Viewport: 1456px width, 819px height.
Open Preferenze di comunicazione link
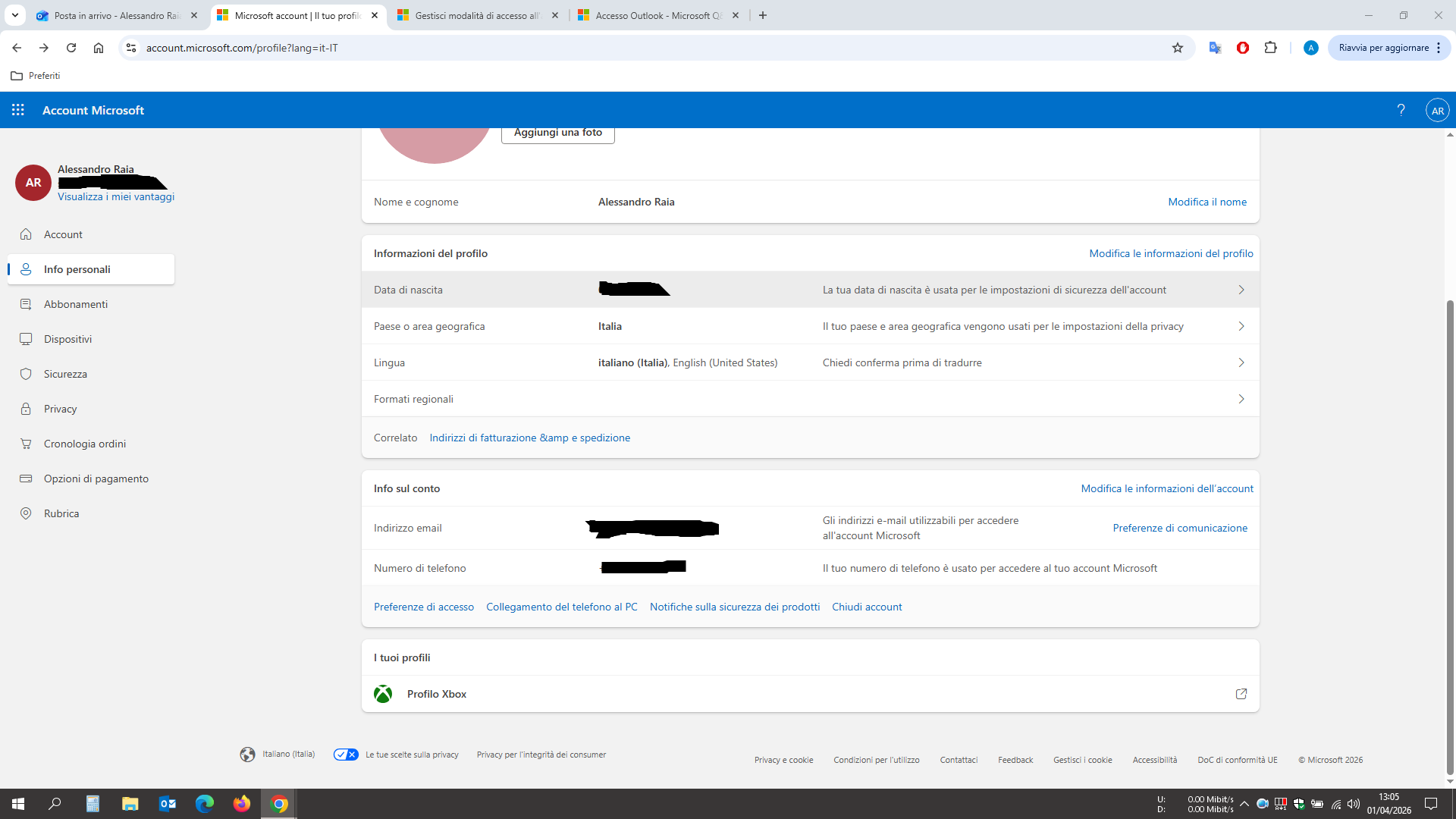click(1180, 528)
